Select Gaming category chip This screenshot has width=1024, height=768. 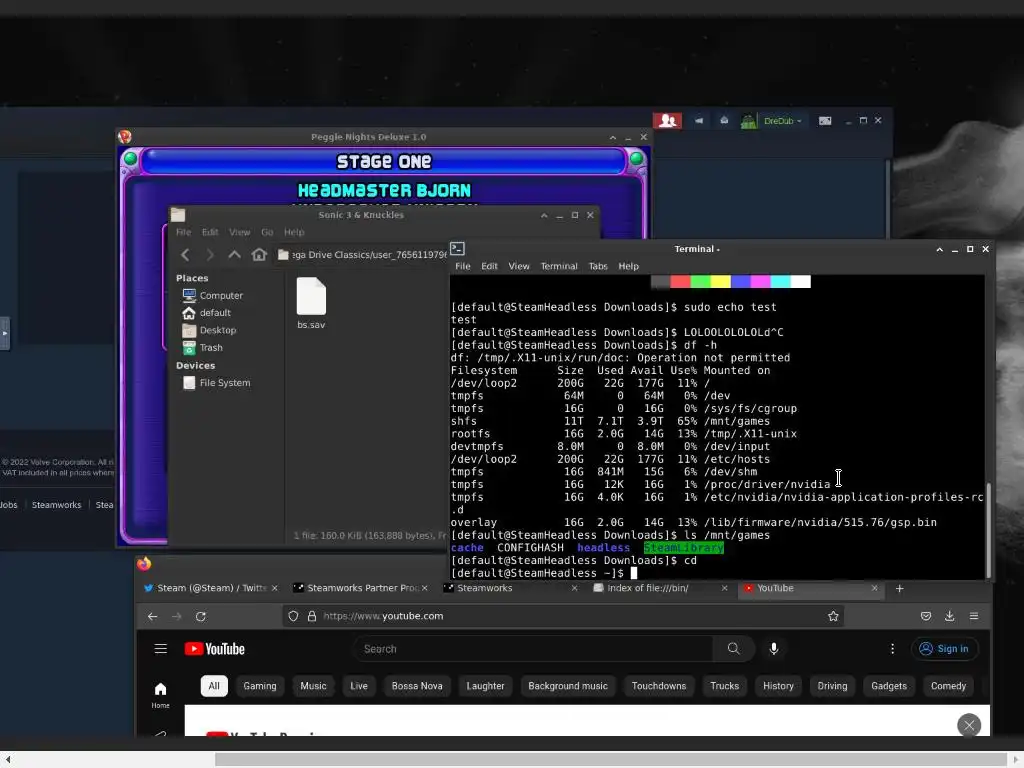(x=260, y=686)
